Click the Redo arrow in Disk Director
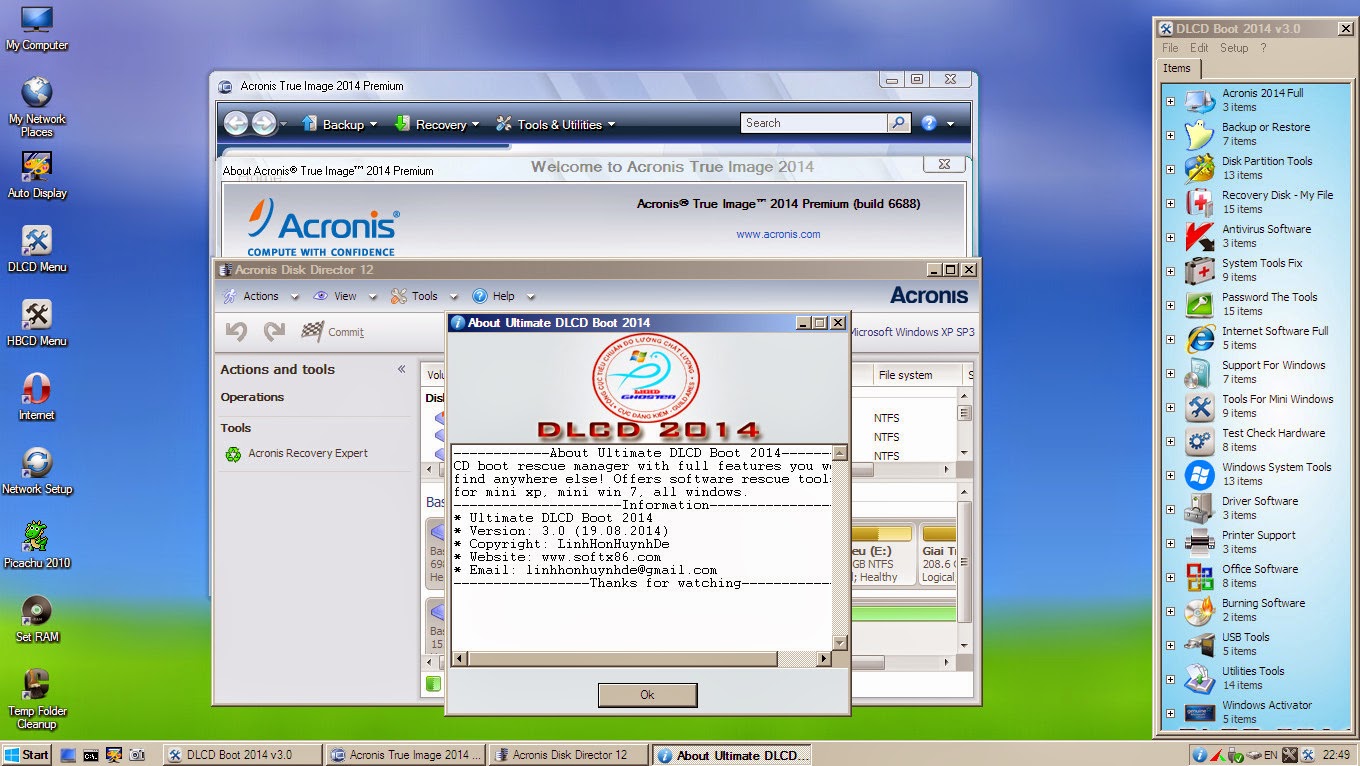The image size is (1360, 766). tap(274, 332)
